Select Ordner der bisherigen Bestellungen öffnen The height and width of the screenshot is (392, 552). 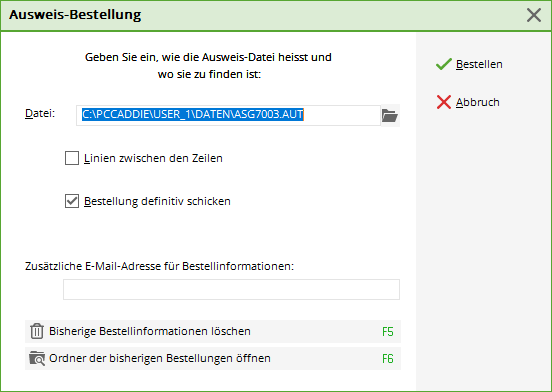pyautogui.click(x=213, y=359)
